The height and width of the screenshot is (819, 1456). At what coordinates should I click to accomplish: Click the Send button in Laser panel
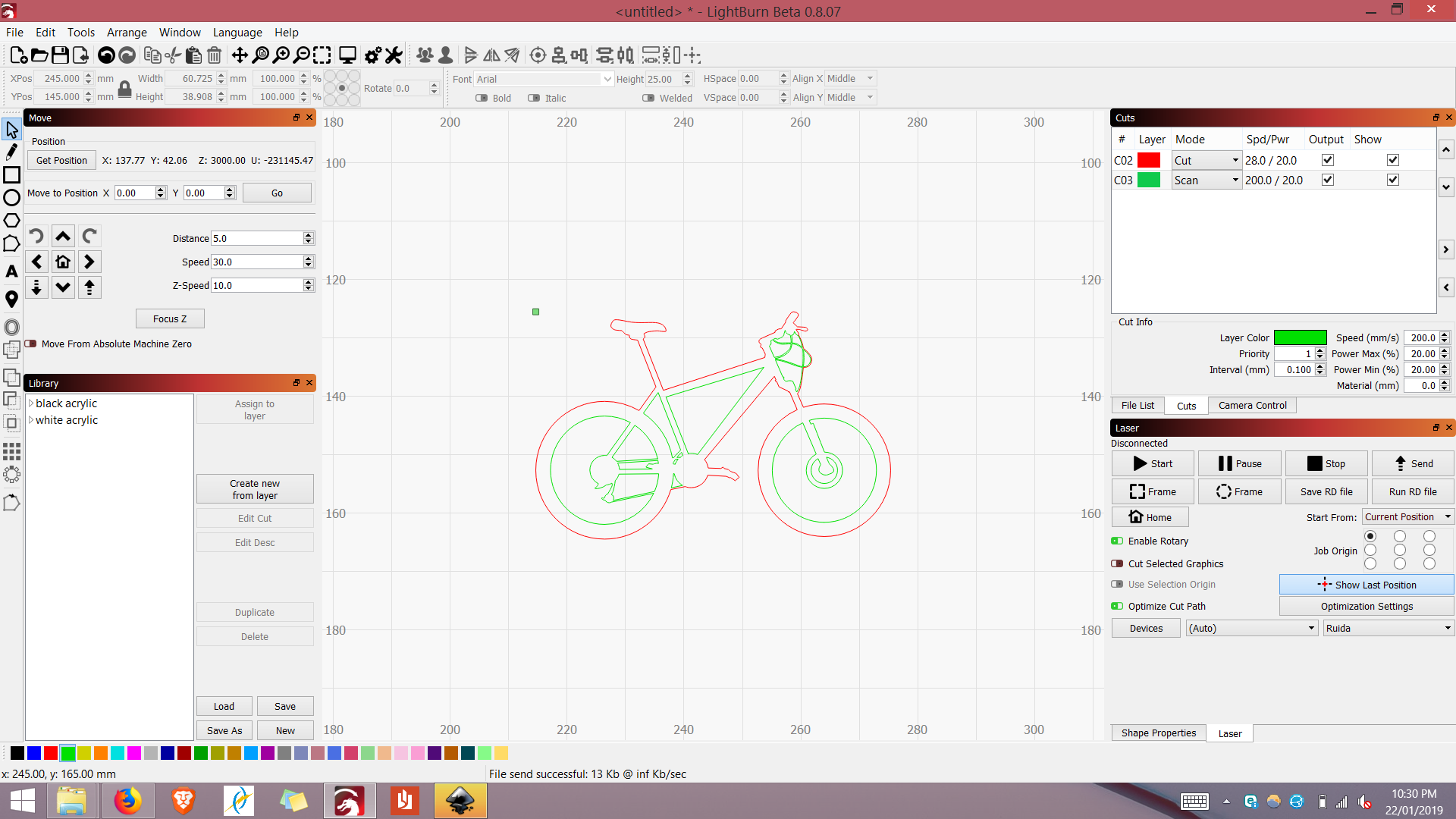[x=1413, y=463]
